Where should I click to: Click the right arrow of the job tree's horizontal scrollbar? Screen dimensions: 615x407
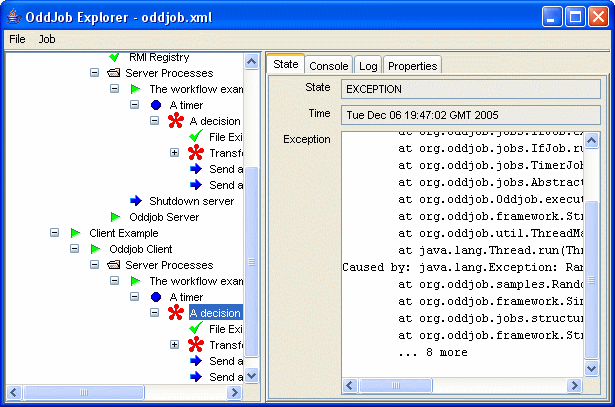tap(237, 391)
